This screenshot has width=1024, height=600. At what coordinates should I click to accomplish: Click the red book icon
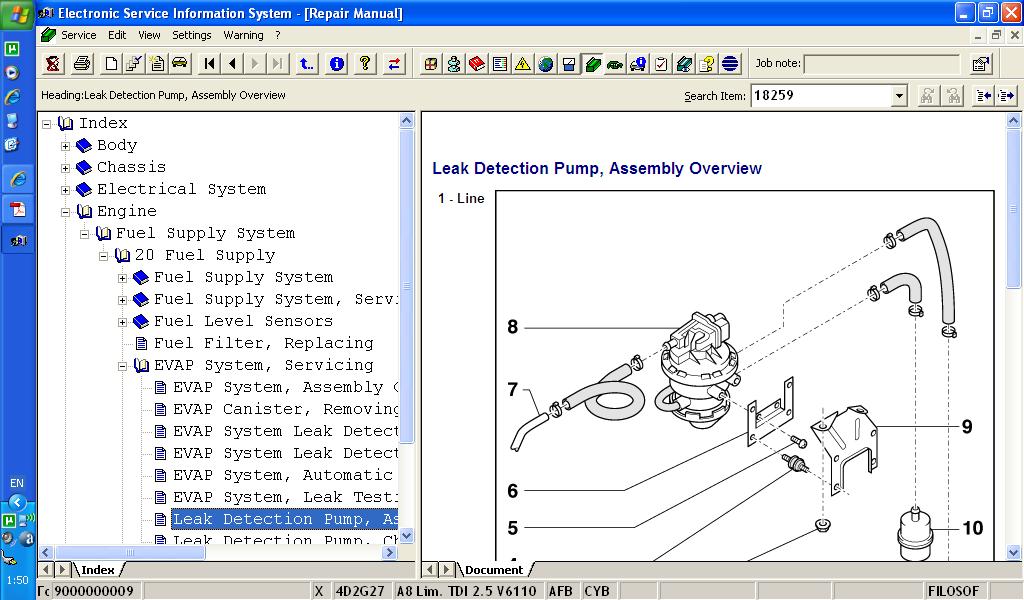pos(477,64)
